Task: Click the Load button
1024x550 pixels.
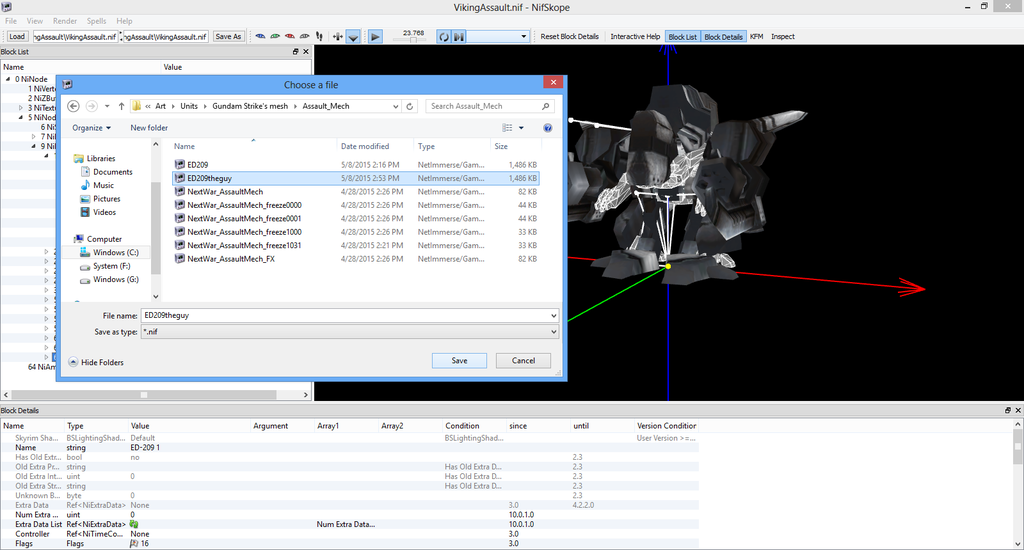Action: [x=17, y=37]
